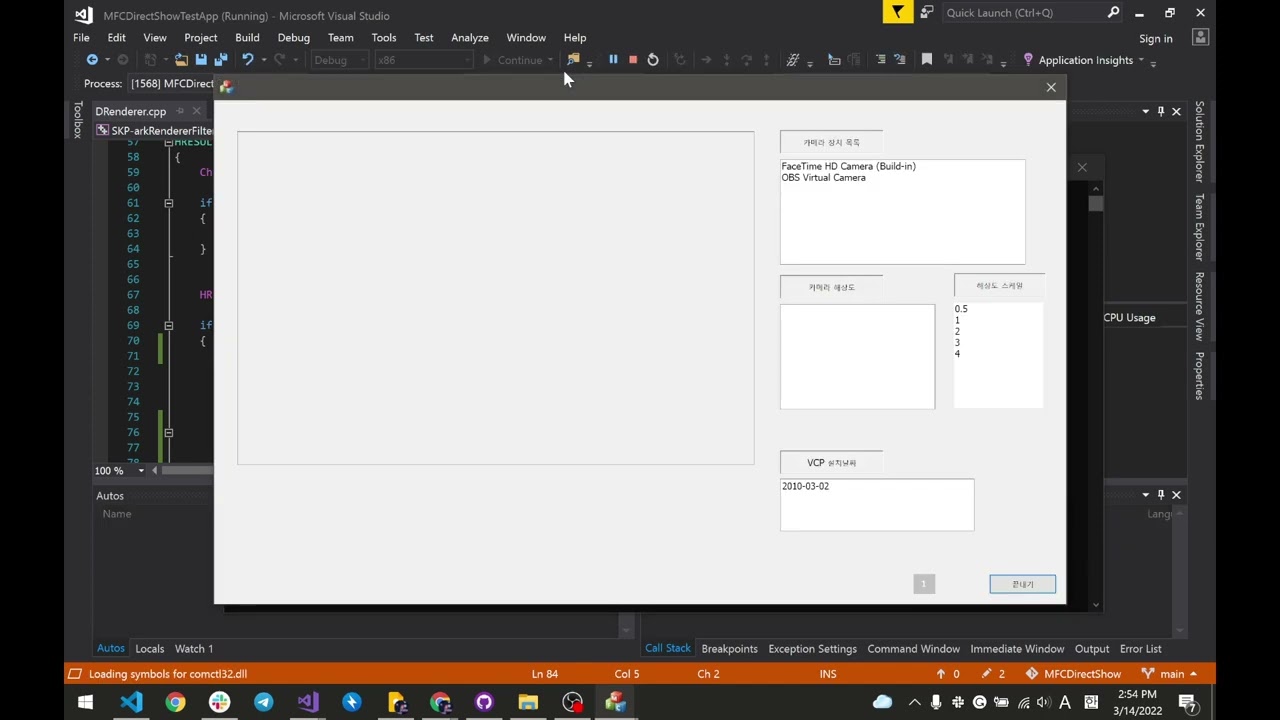The image size is (1280, 720).
Task: Switch to the Breakpoints tab
Action: pos(729,649)
